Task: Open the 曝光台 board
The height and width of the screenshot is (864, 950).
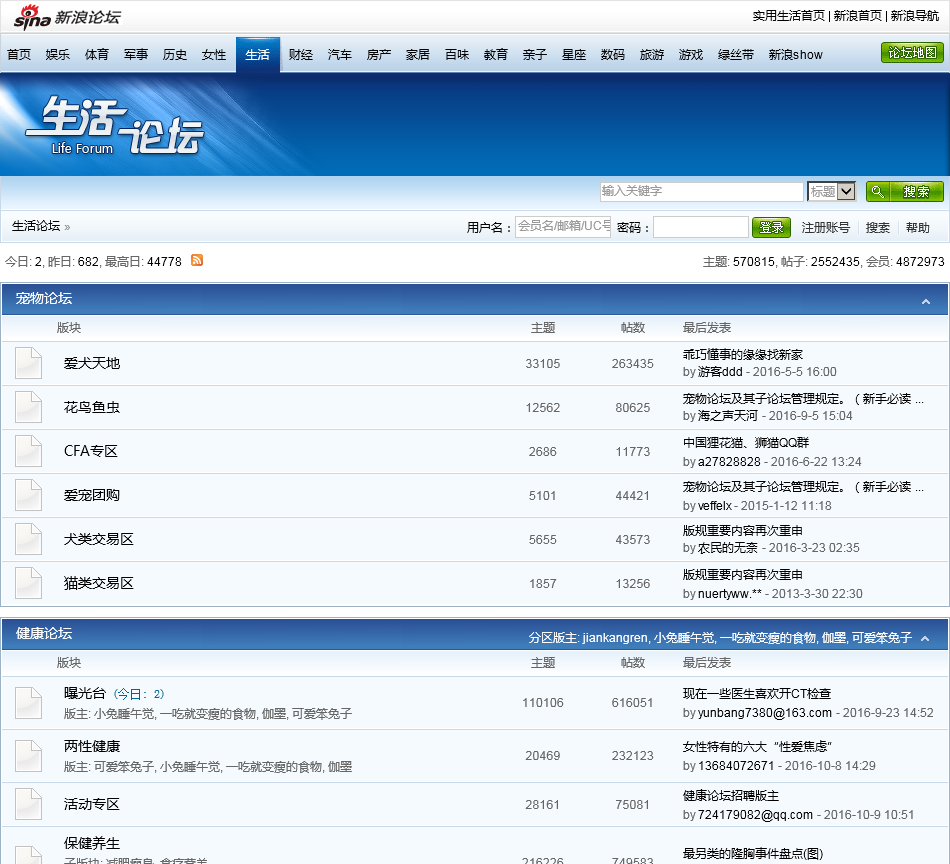Action: pos(85,693)
